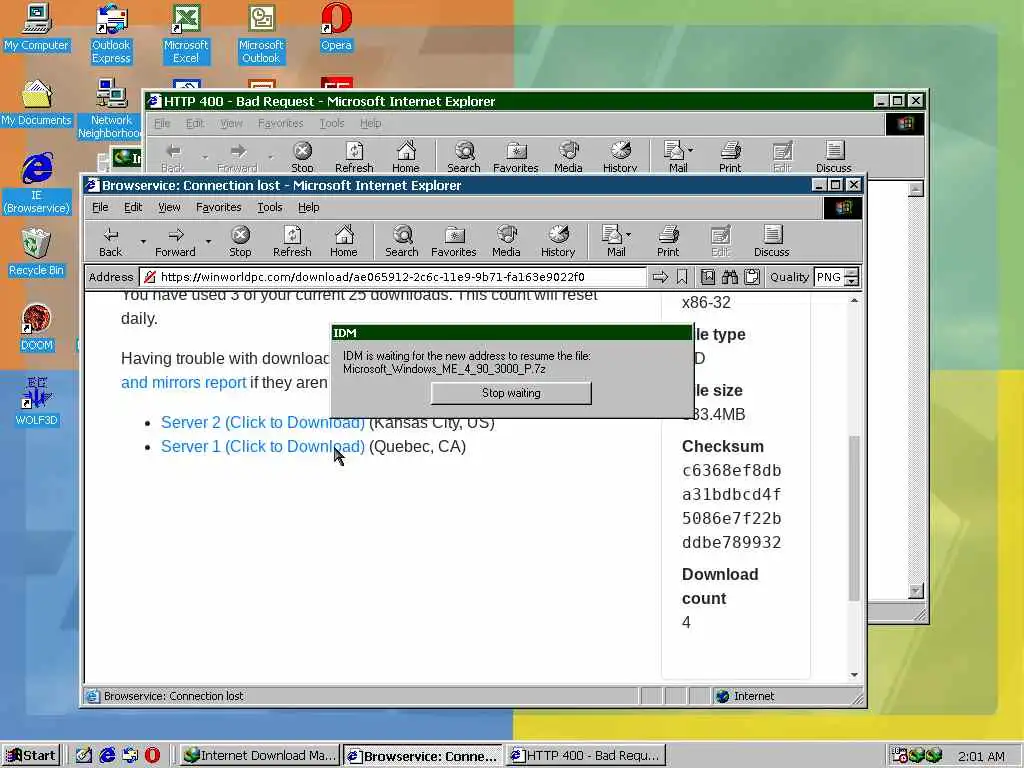Click the Opera quick launch icon in taskbar
This screenshot has width=1024, height=768.
coord(152,755)
